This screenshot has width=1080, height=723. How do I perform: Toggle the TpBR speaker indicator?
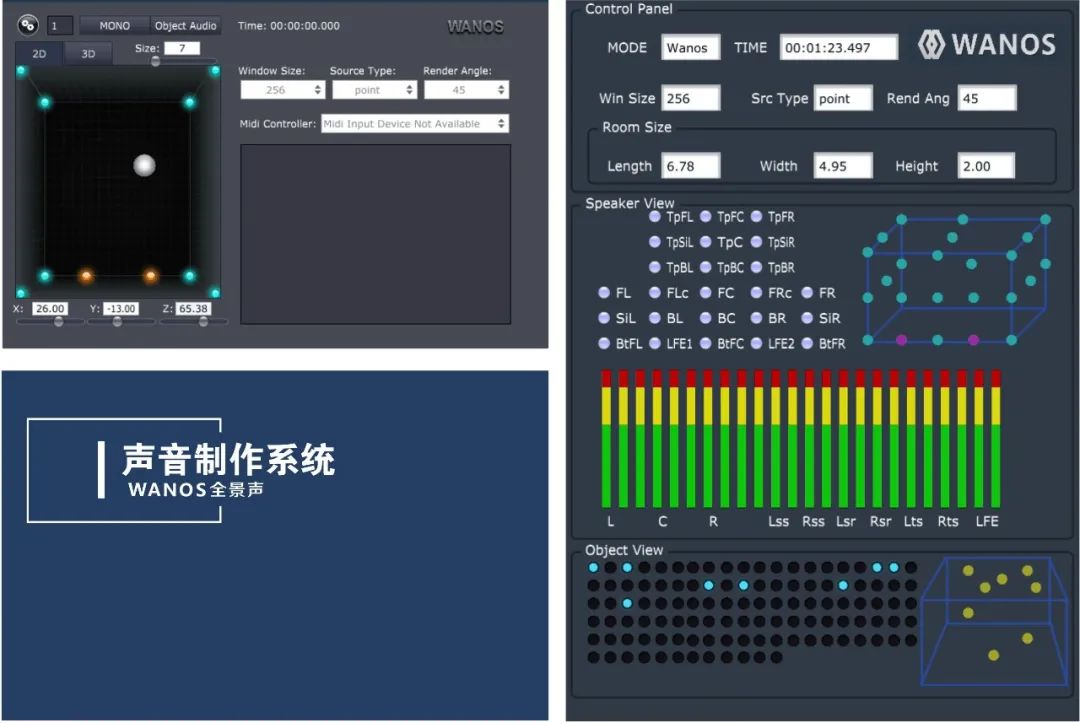(x=756, y=267)
